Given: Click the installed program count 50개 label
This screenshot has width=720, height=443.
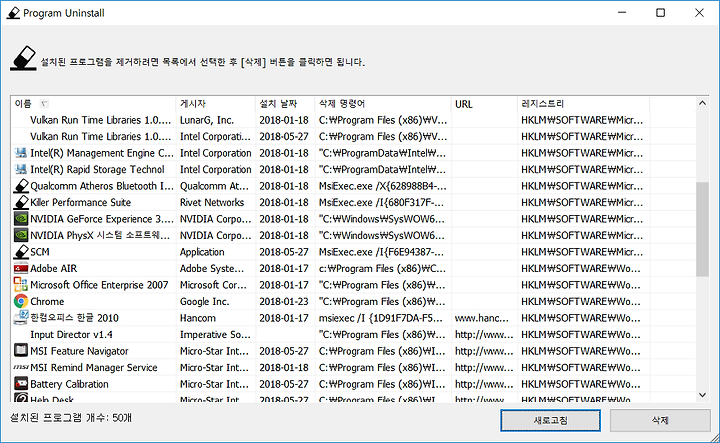Looking at the screenshot, I should 71,417.
